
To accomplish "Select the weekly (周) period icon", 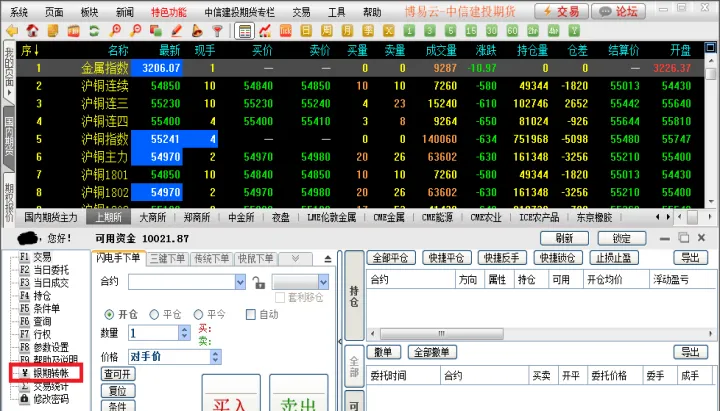I will (326, 31).
